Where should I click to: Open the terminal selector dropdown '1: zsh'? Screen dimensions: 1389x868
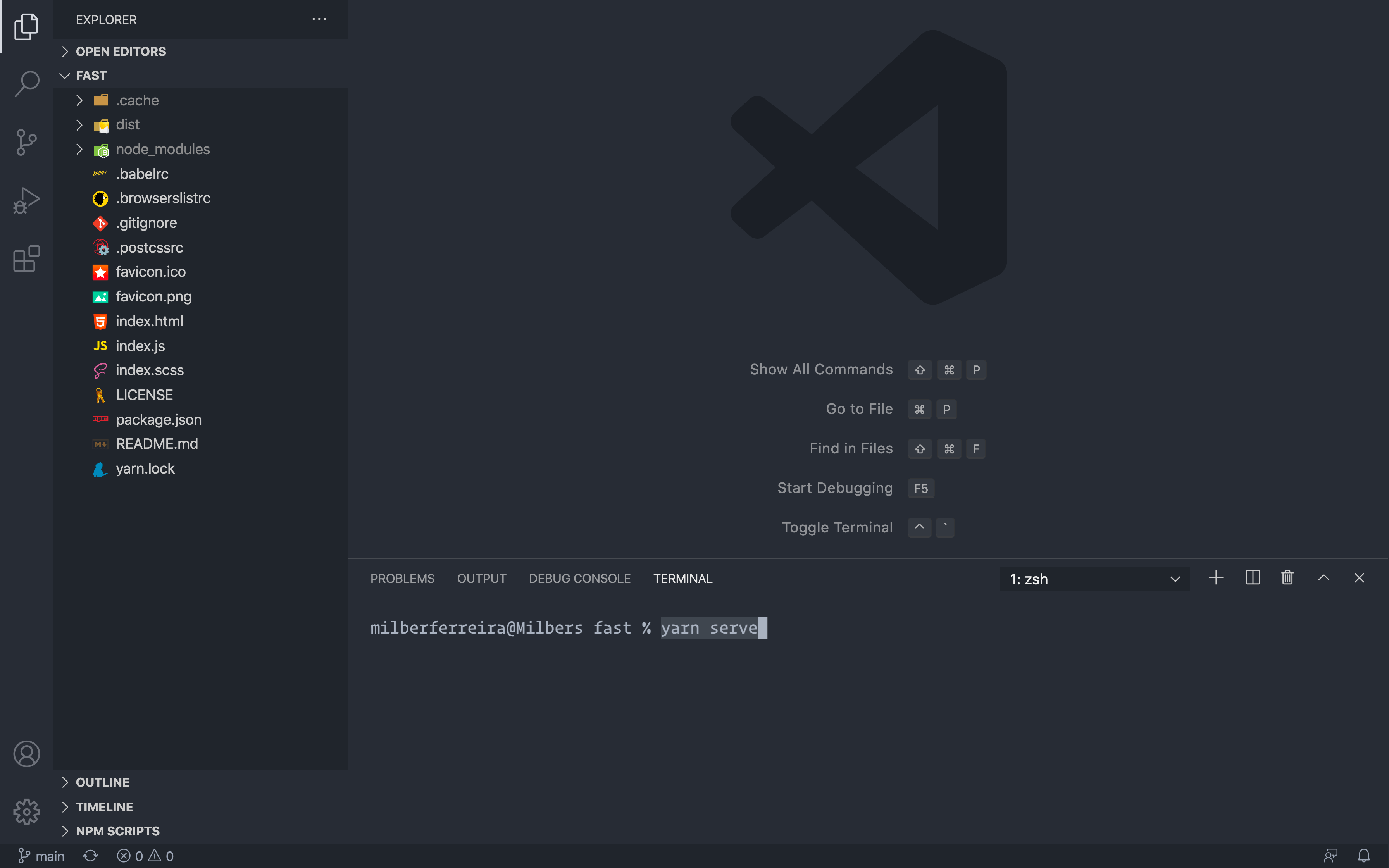click(x=1094, y=579)
